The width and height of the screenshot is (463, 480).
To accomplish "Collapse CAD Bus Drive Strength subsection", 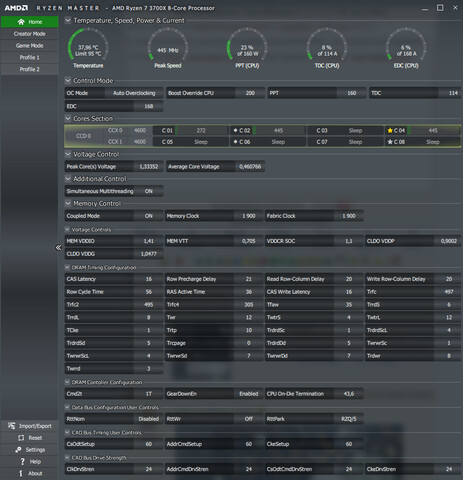I will click(x=67, y=458).
